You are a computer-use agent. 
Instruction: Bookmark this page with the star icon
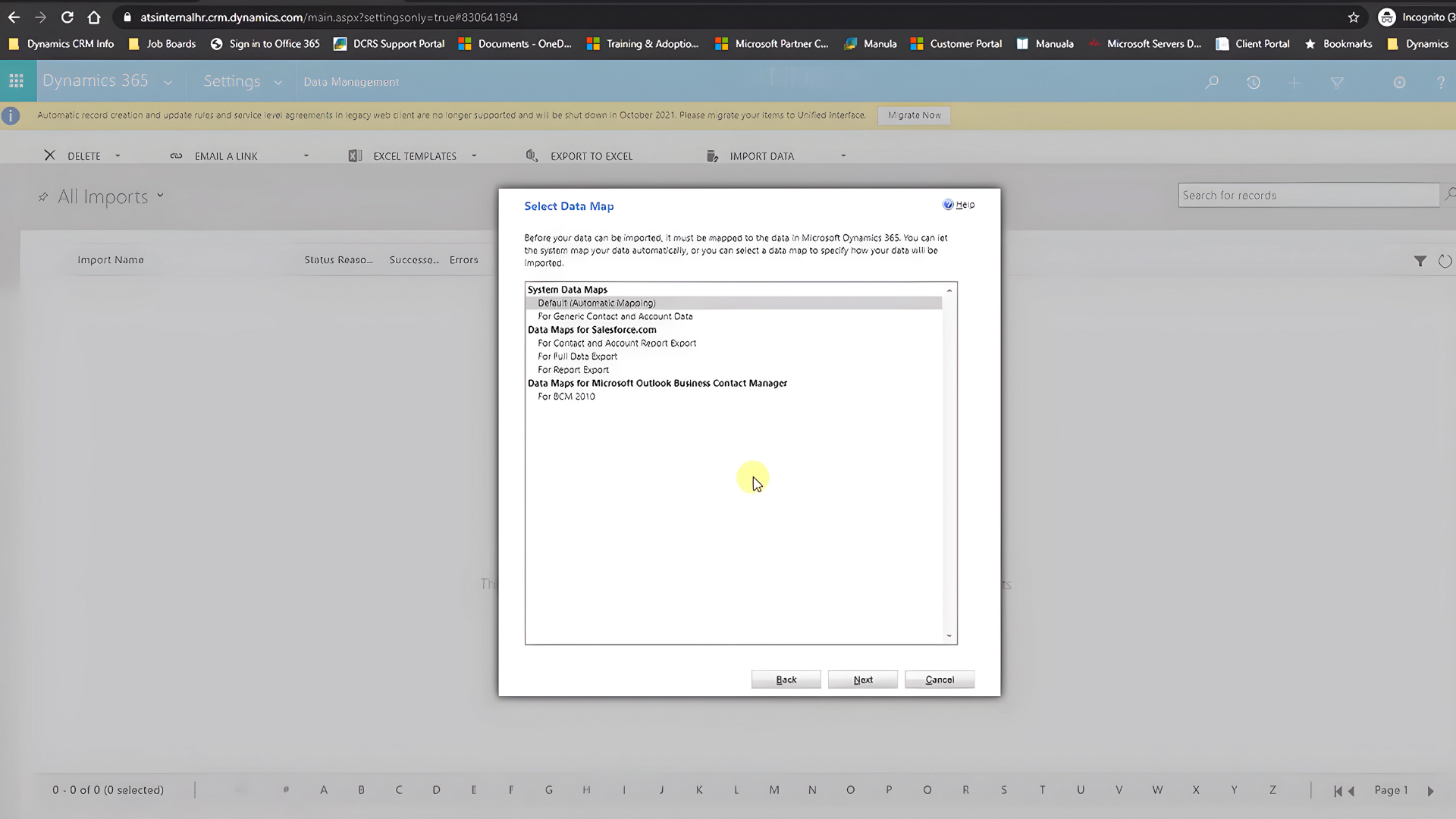[1354, 17]
